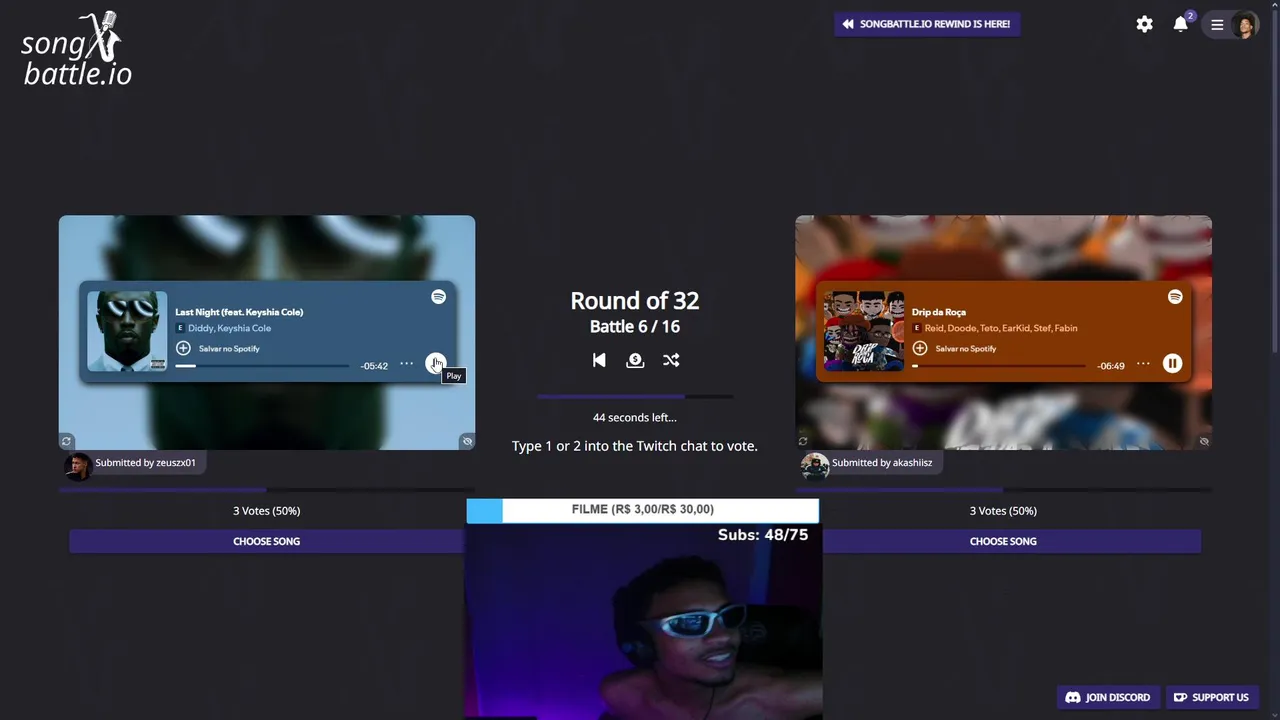
Task: Open the notifications bell
Action: coord(1181,24)
